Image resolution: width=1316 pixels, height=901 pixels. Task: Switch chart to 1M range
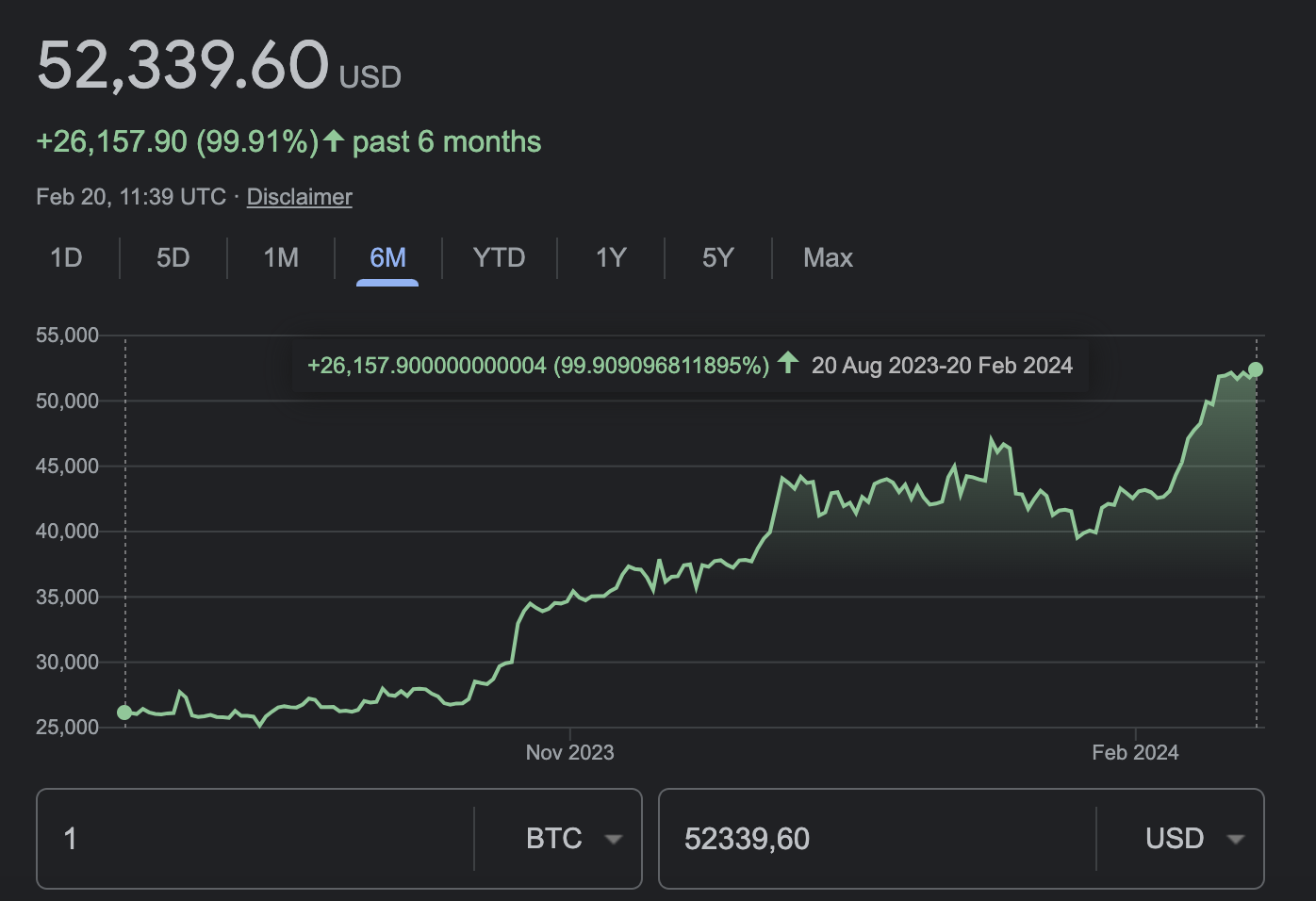coord(281,257)
